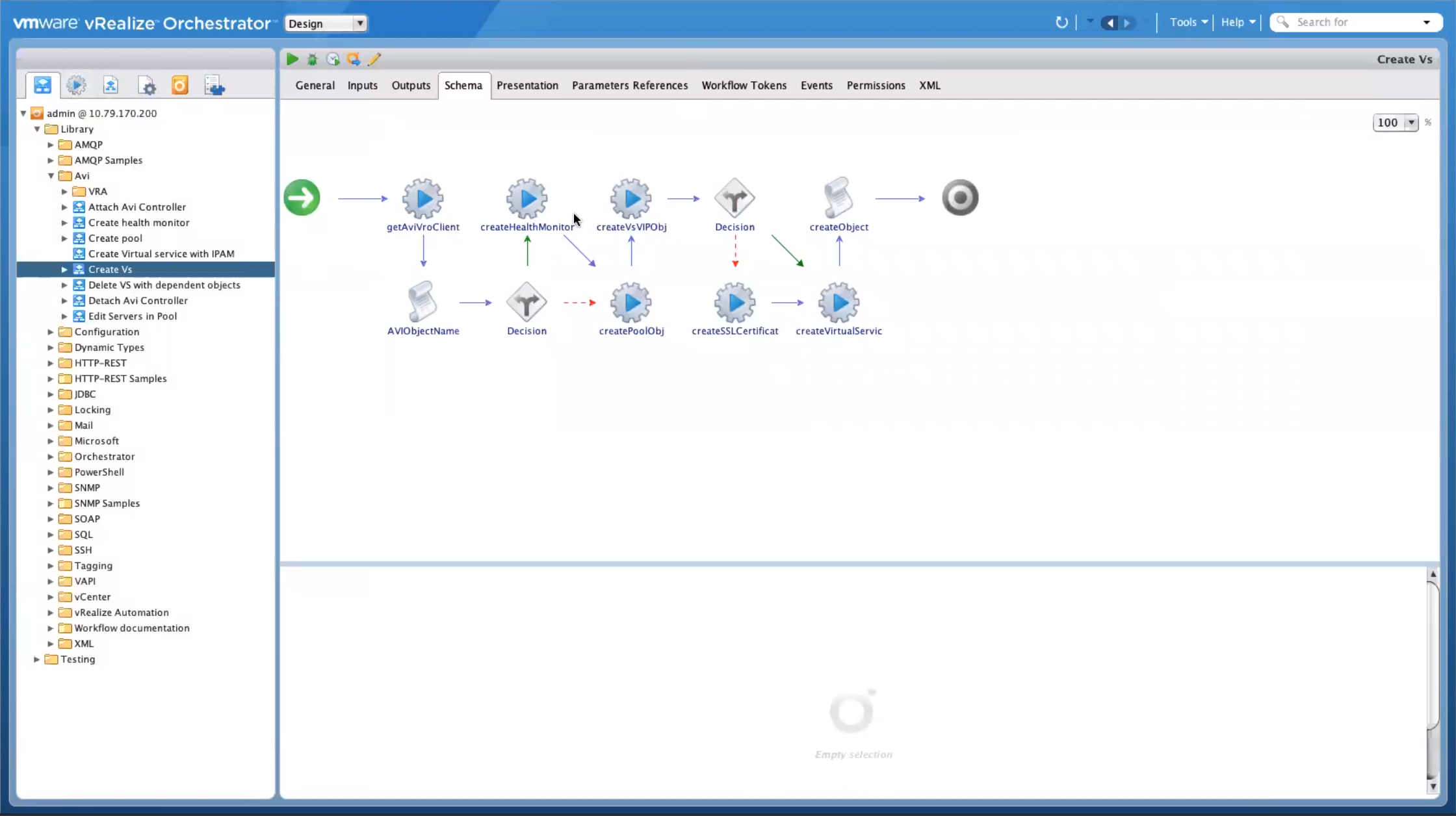Click the scroll up arrow in bottom panel
This screenshot has width=1456, height=816.
point(1433,574)
